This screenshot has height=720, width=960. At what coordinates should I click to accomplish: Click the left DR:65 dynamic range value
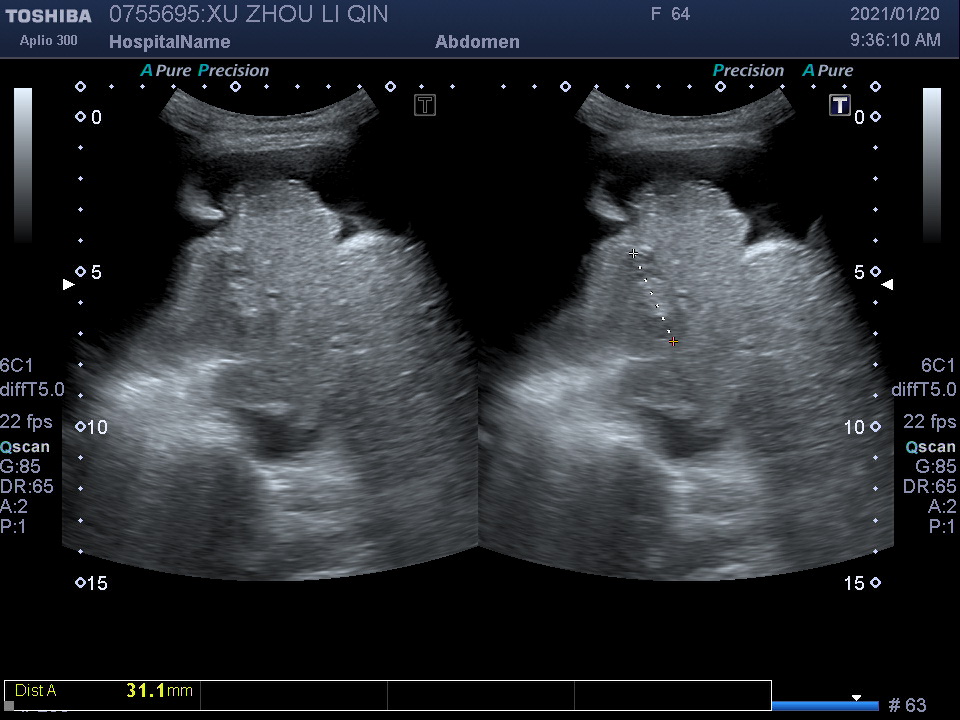tap(27, 486)
